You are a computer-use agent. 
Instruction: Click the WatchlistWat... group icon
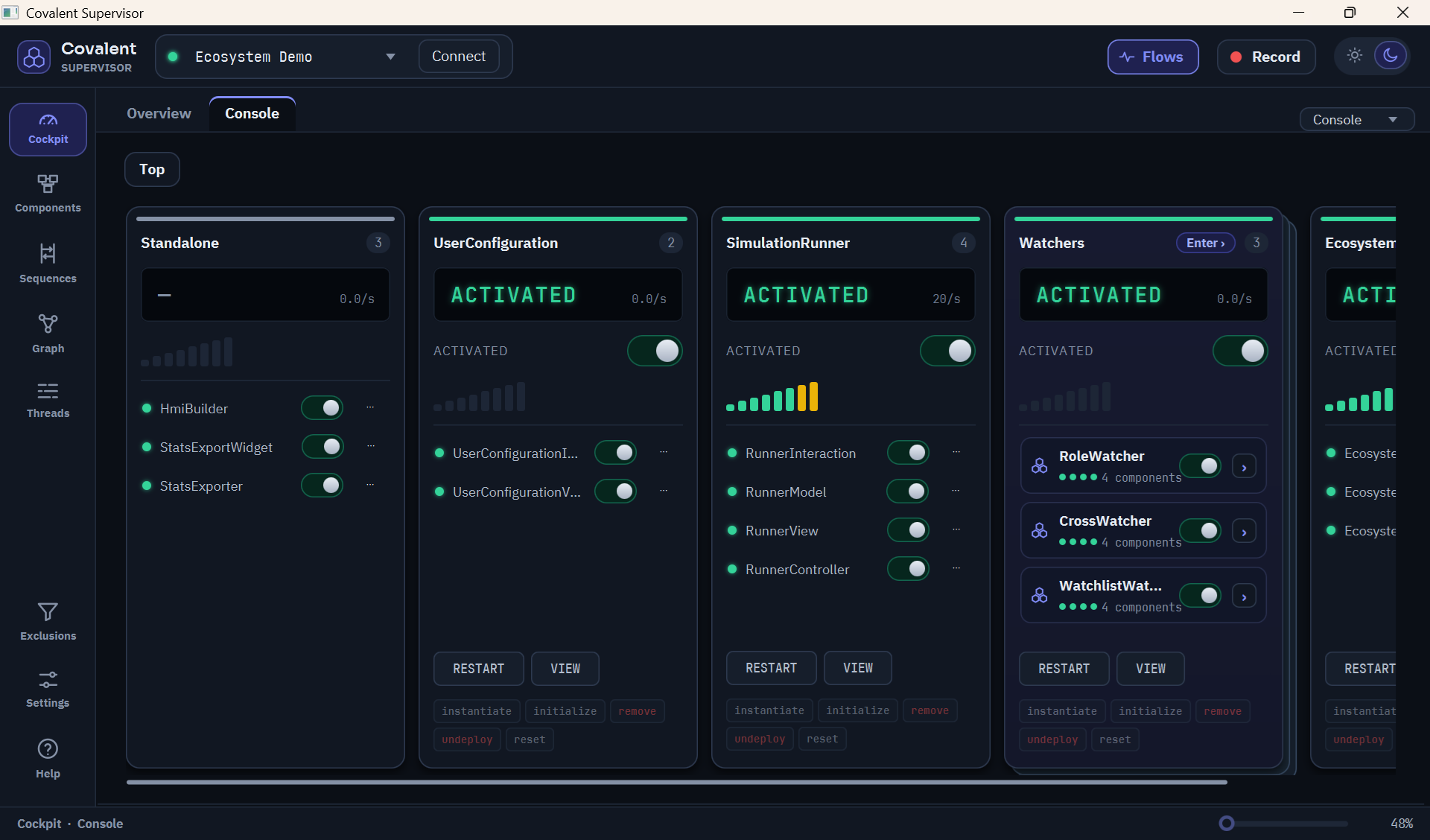click(1039, 596)
